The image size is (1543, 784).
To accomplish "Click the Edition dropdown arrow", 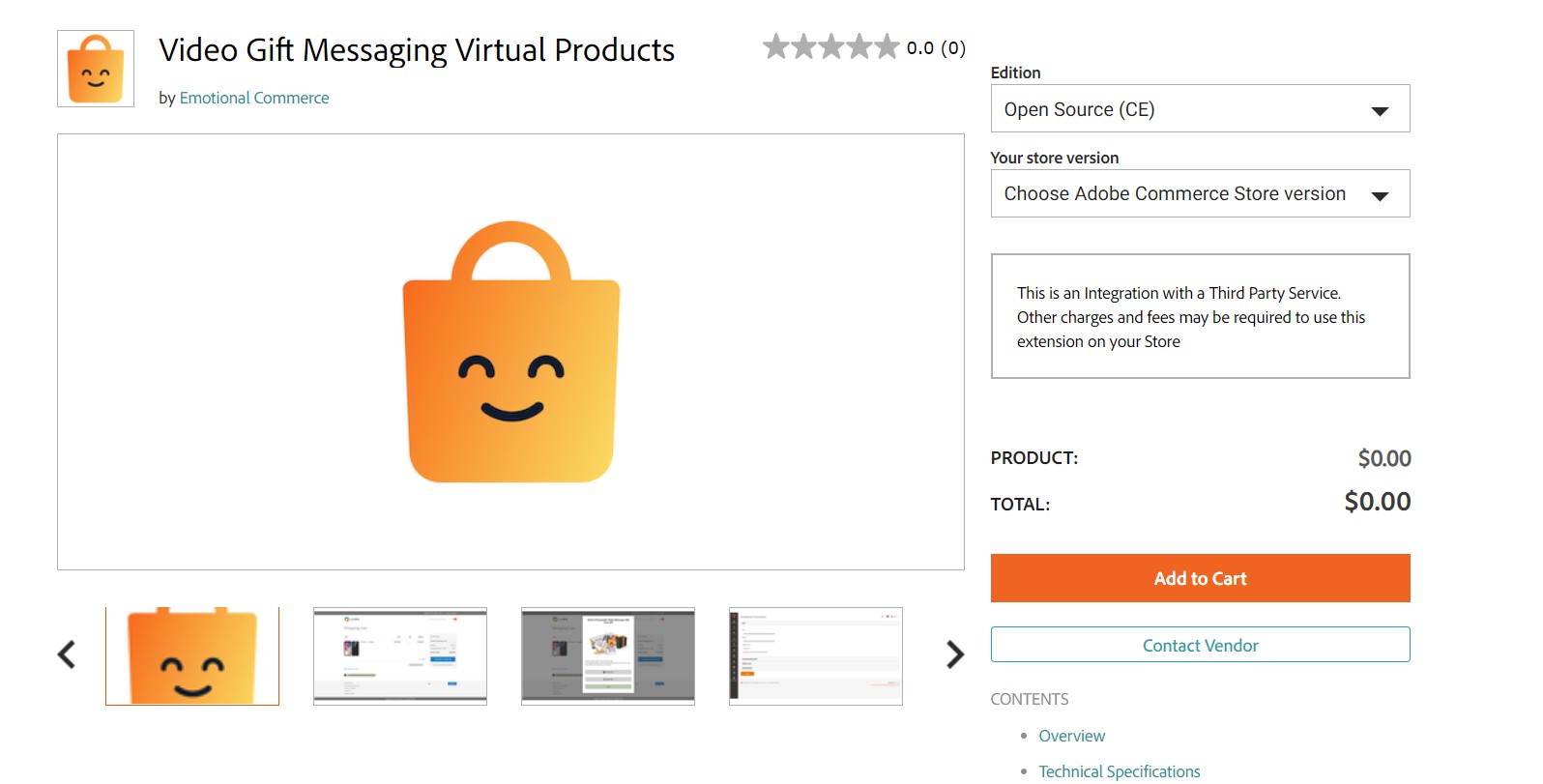I will pyautogui.click(x=1380, y=111).
